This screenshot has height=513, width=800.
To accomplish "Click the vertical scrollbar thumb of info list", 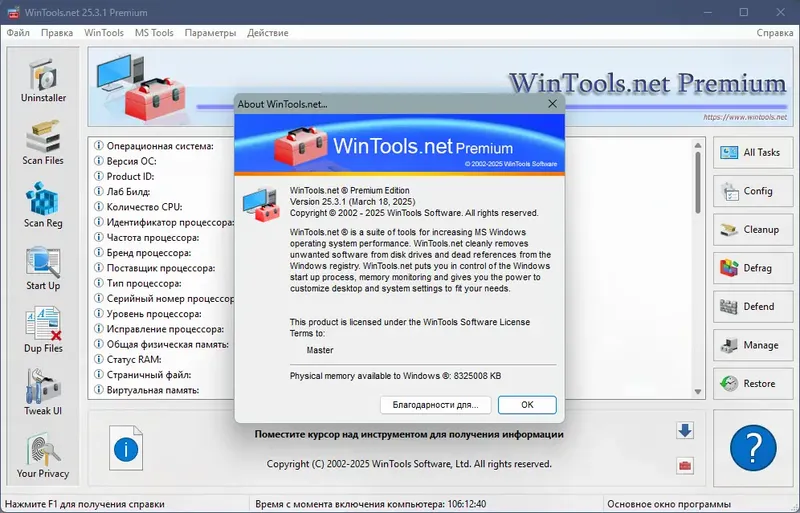I will point(698,183).
